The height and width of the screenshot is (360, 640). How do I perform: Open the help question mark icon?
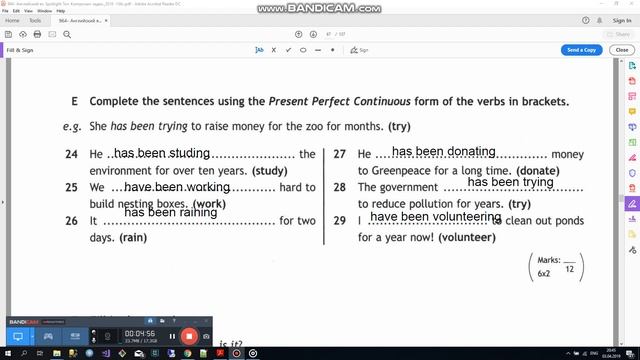586,20
